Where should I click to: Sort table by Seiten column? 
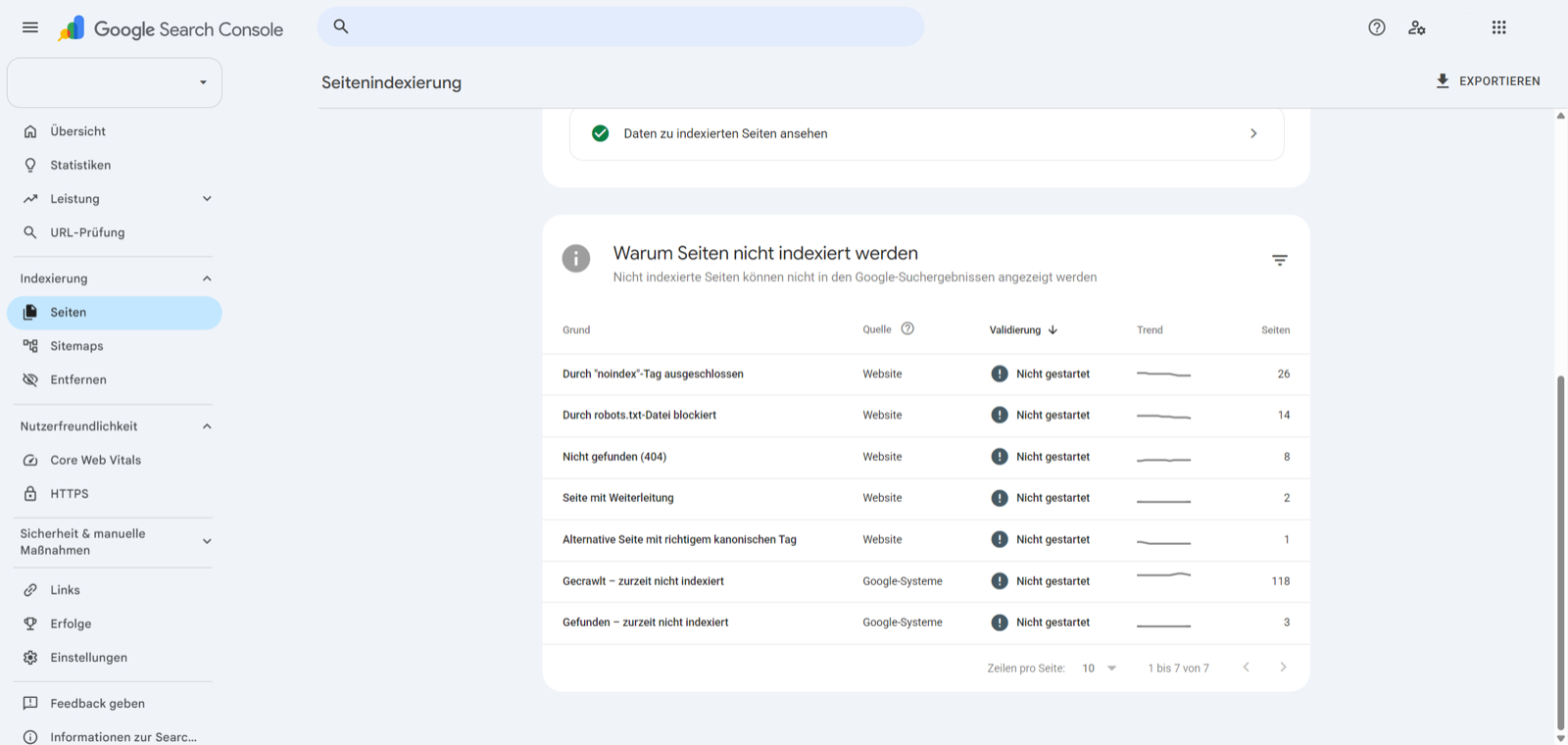[1275, 330]
